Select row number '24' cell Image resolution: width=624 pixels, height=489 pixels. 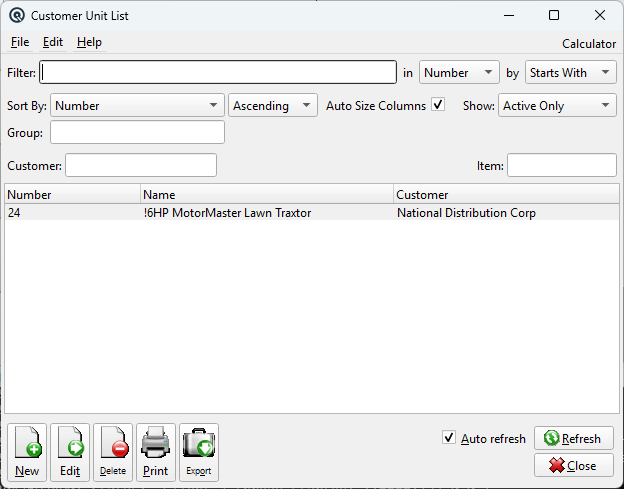tap(72, 213)
